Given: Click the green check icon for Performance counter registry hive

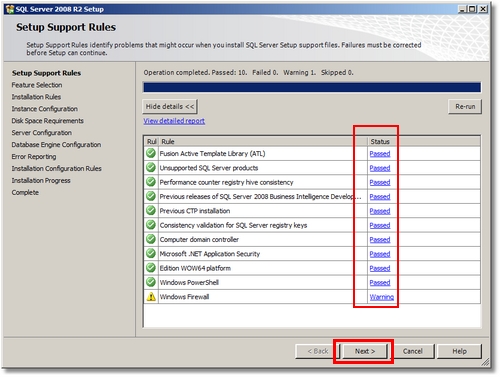Looking at the screenshot, I should pyautogui.click(x=151, y=182).
